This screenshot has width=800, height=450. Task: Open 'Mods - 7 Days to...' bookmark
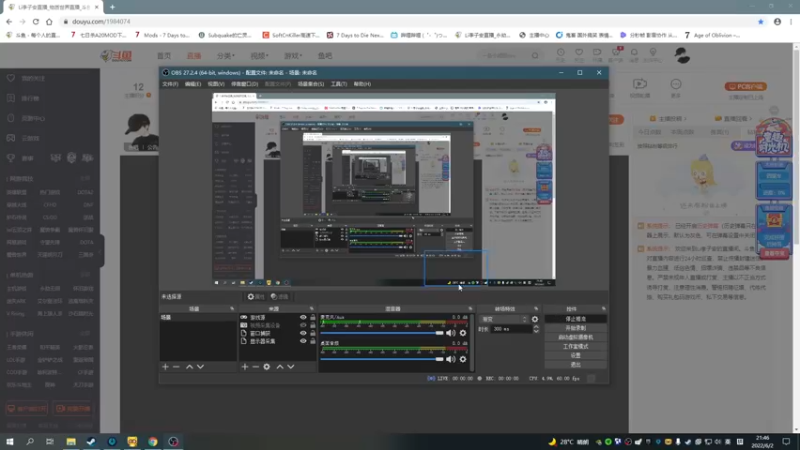162,35
